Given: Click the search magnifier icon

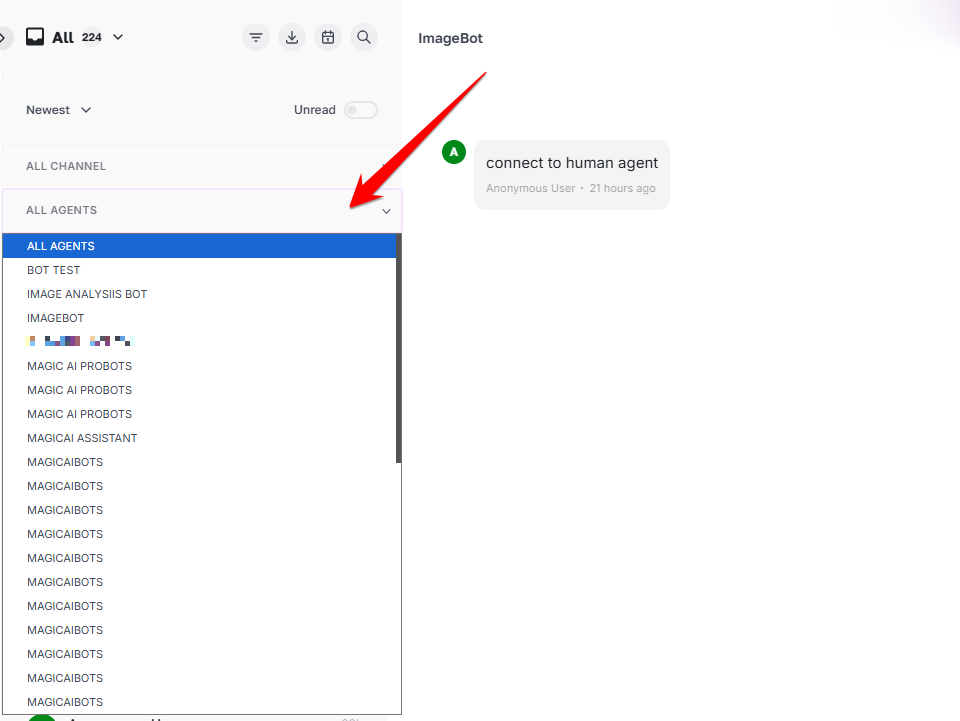Looking at the screenshot, I should (364, 37).
